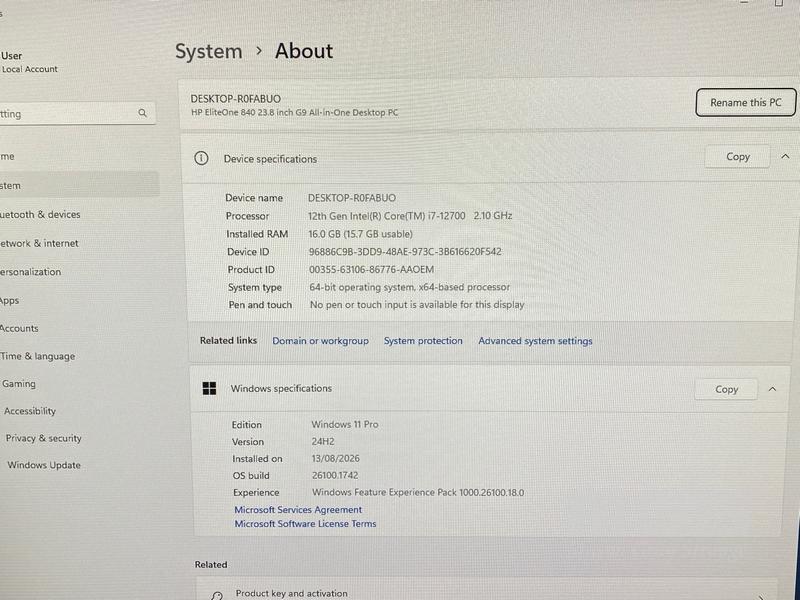Select the Edition value Windows 11 Pro

345,424
